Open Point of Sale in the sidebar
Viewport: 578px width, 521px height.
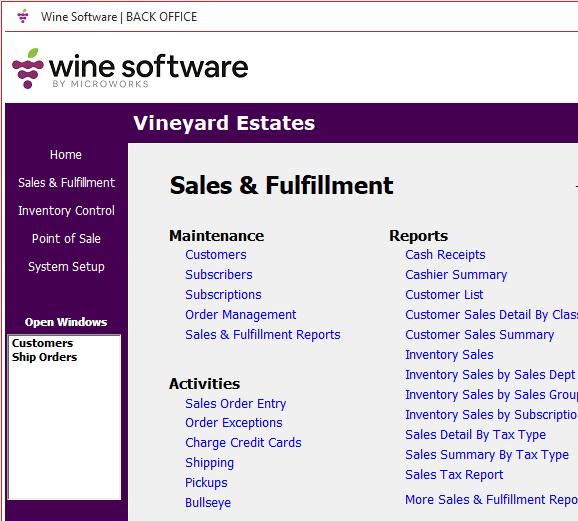click(x=66, y=239)
